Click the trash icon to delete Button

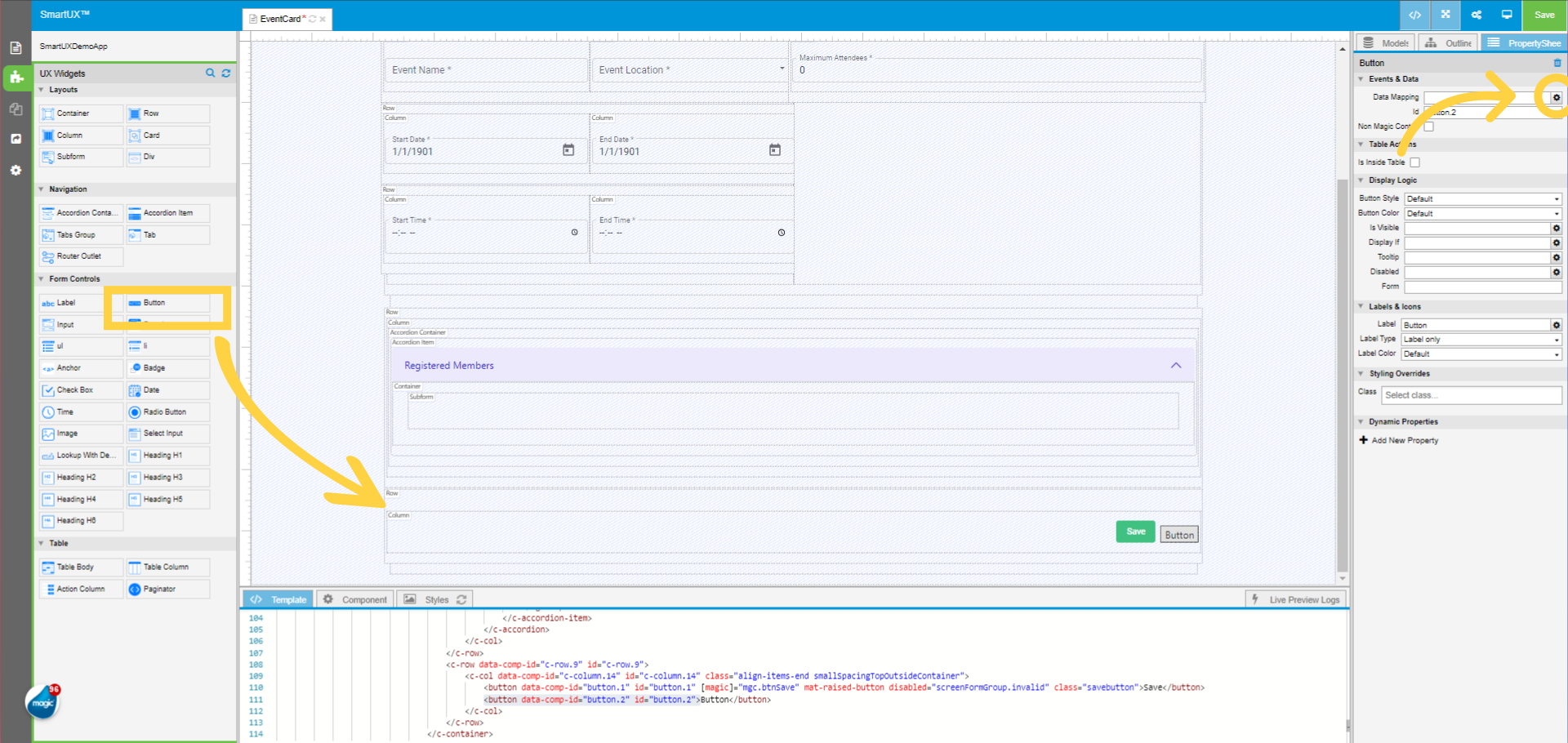tap(1557, 63)
